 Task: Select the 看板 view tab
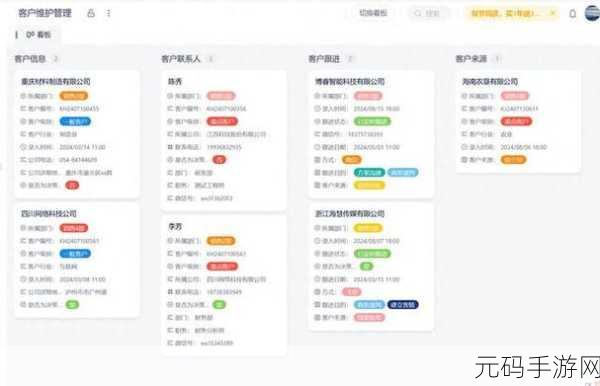tap(38, 35)
